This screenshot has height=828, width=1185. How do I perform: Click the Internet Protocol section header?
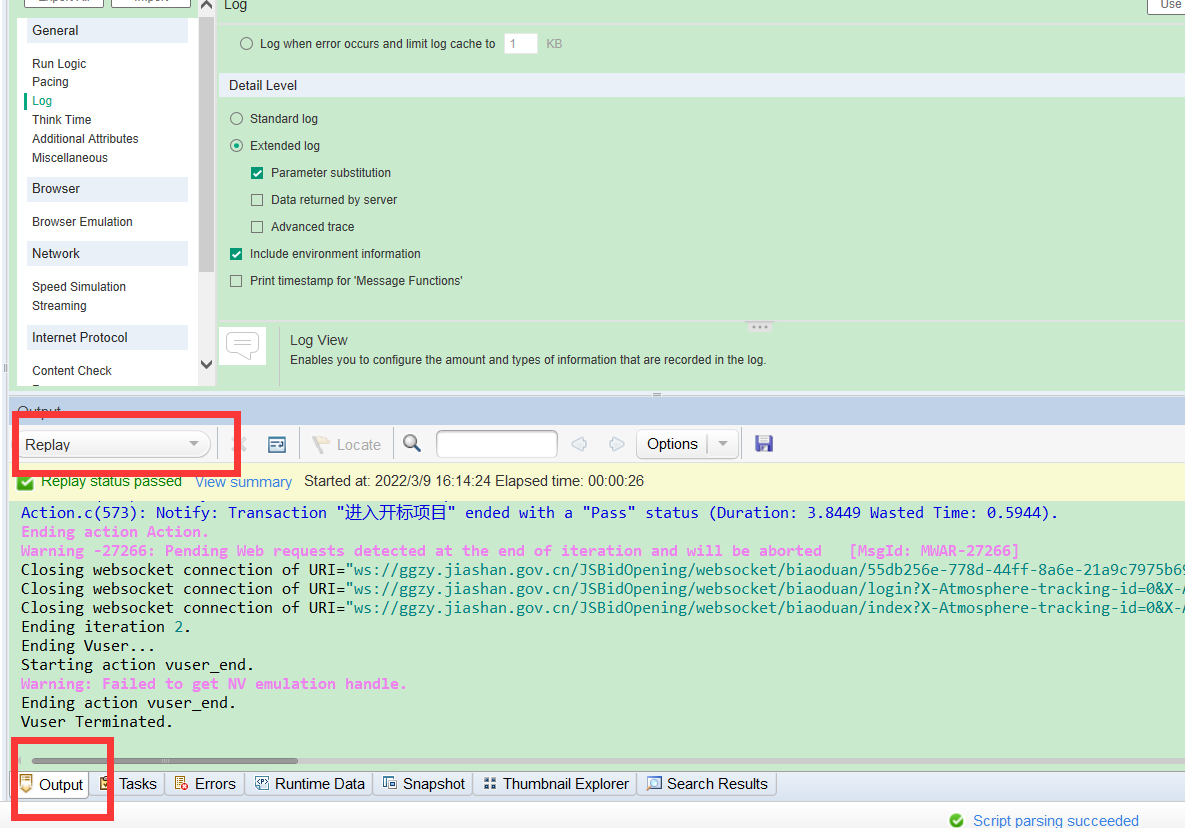click(107, 338)
